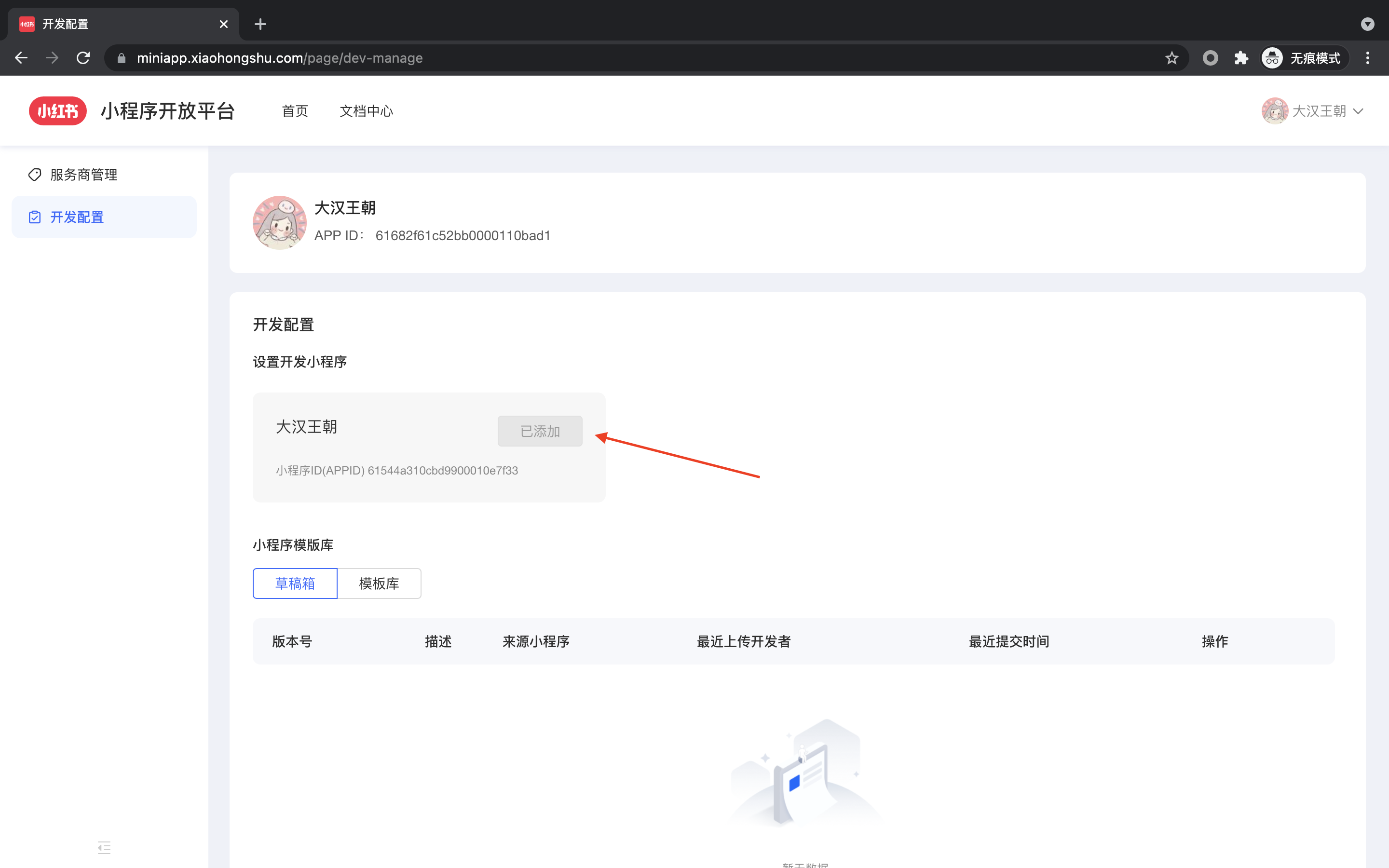Open the browser extensions puzzle icon
1389x868 pixels.
coord(1241,58)
